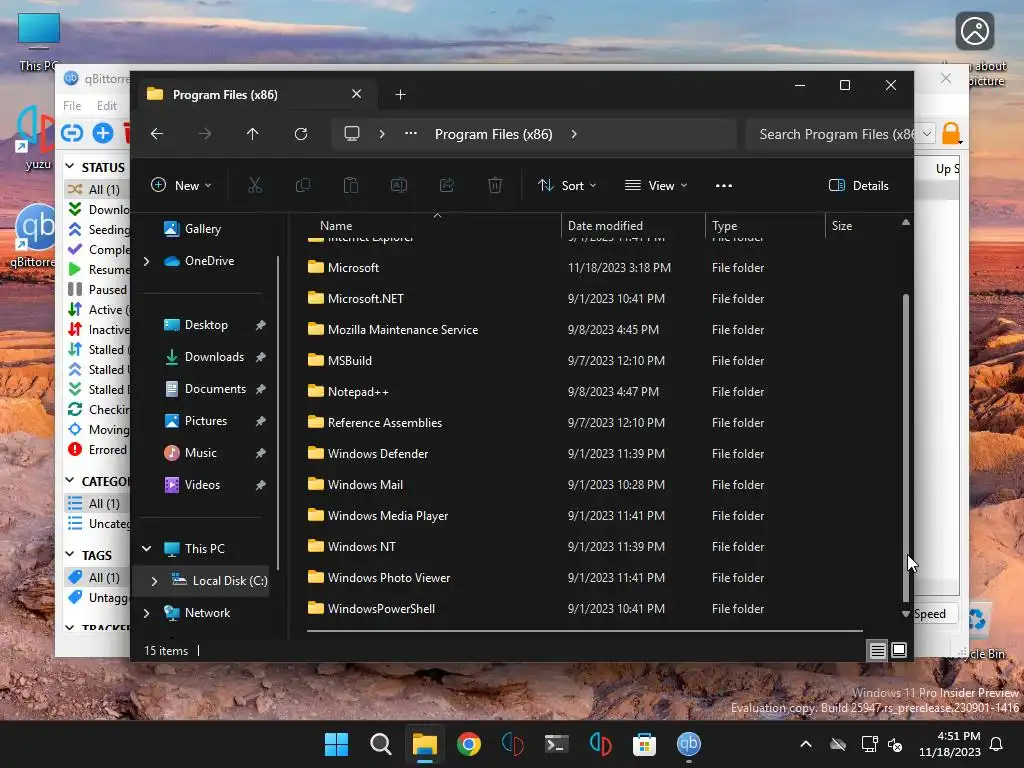Click the clock showing 4:51 PM
Viewport: 1024px width, 768px height.
point(958,736)
